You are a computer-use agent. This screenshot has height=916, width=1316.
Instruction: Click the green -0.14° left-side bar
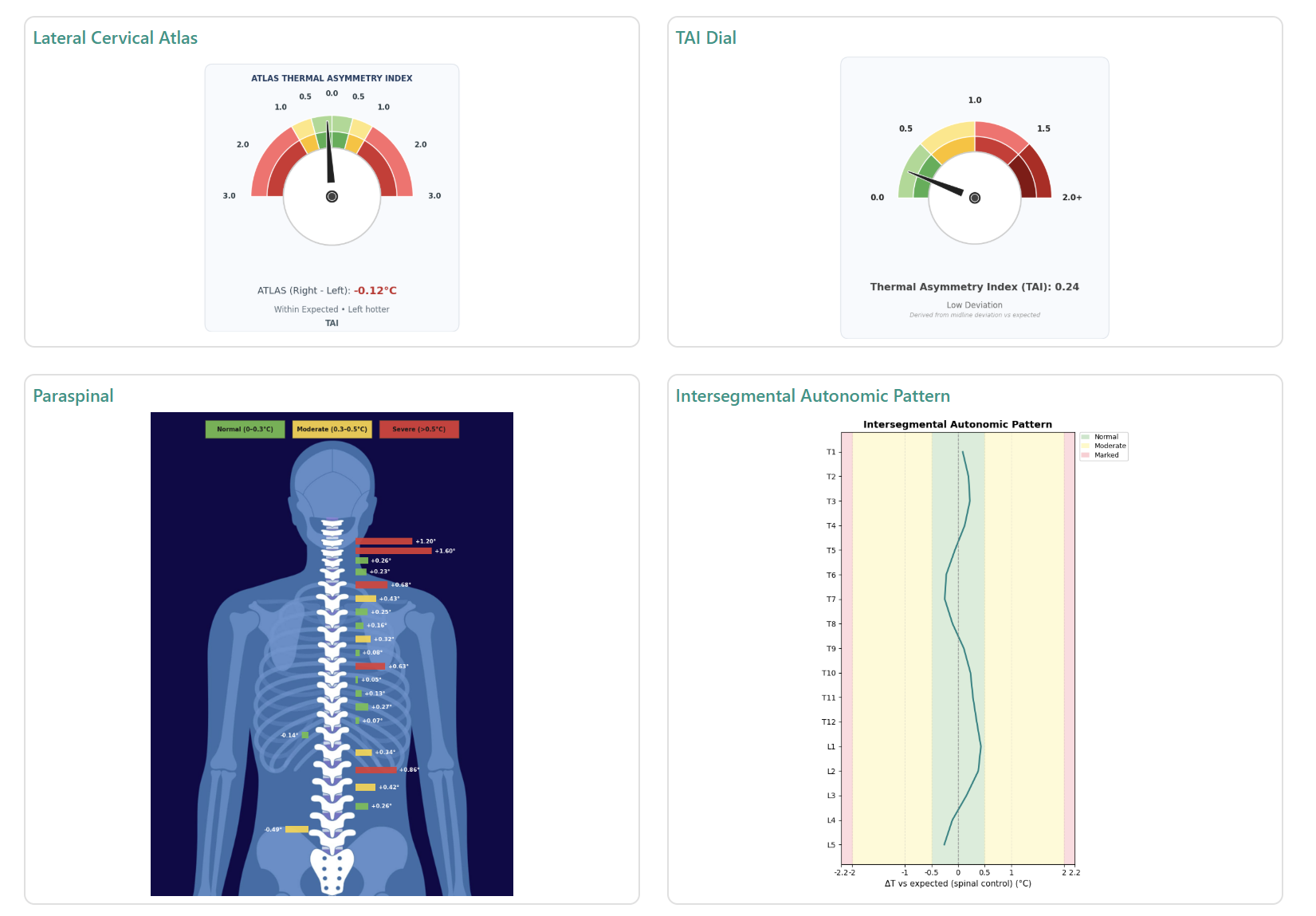pos(305,735)
